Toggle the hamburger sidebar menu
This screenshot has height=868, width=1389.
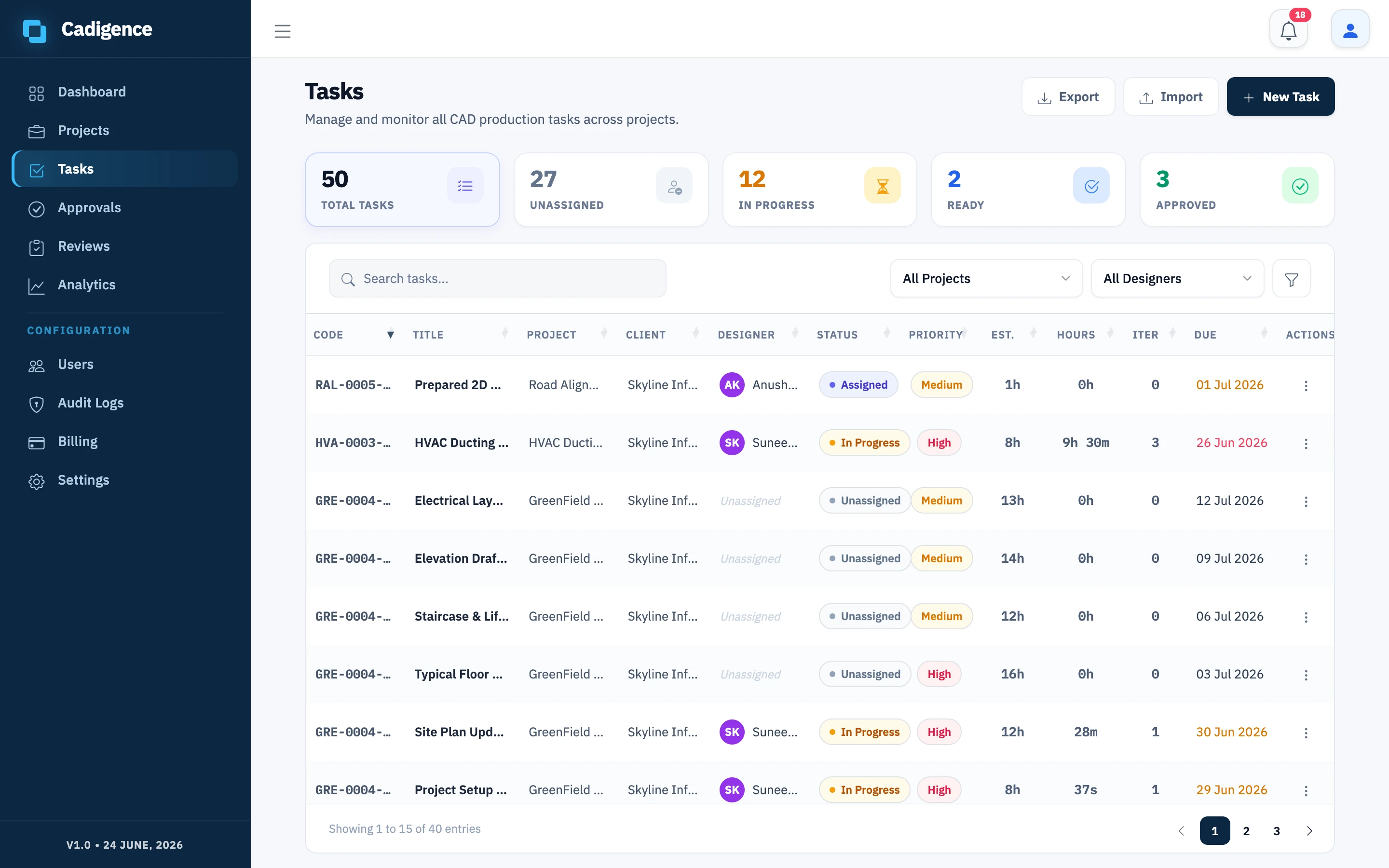click(x=283, y=31)
